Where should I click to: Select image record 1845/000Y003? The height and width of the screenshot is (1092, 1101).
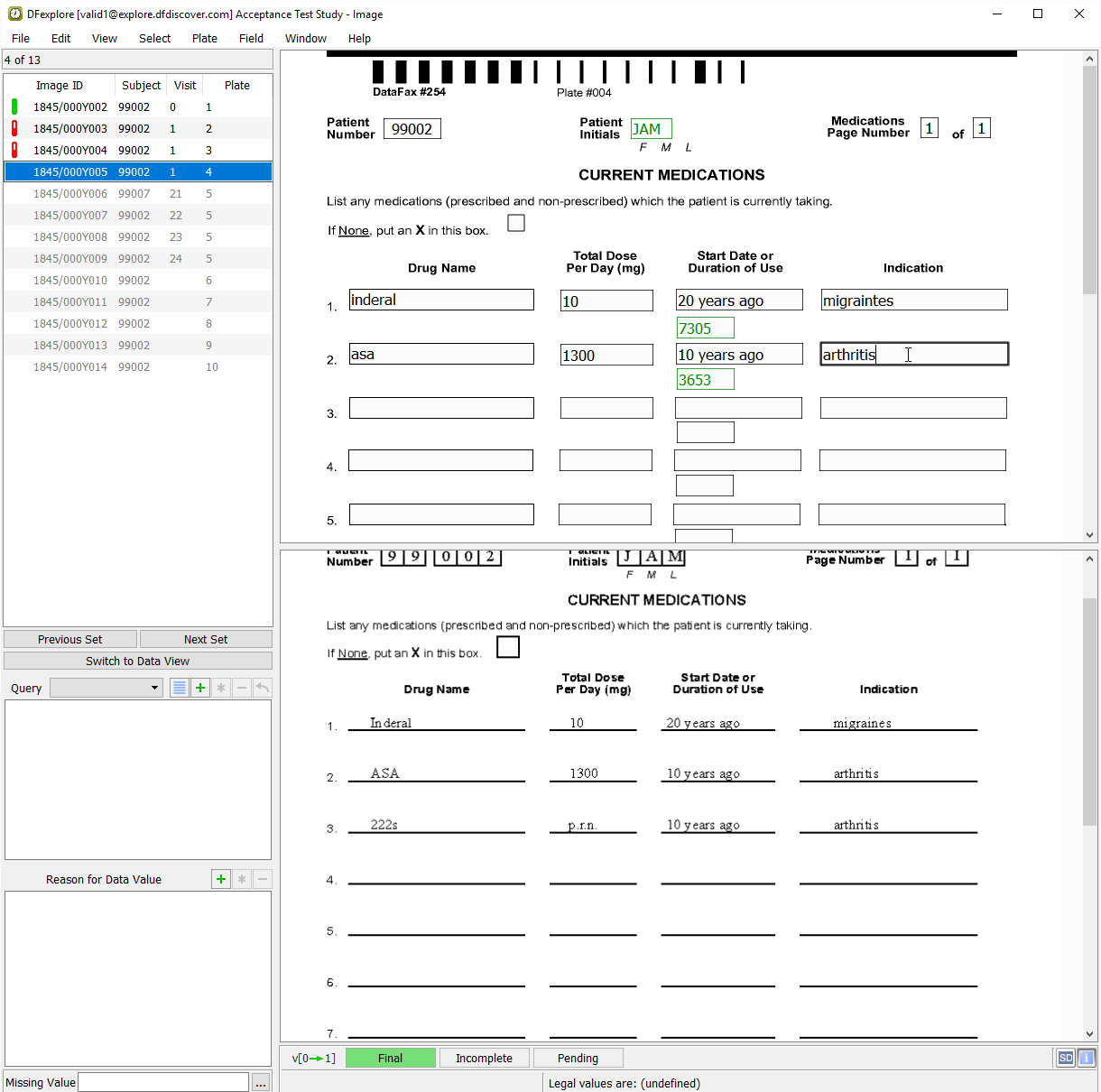tap(70, 128)
